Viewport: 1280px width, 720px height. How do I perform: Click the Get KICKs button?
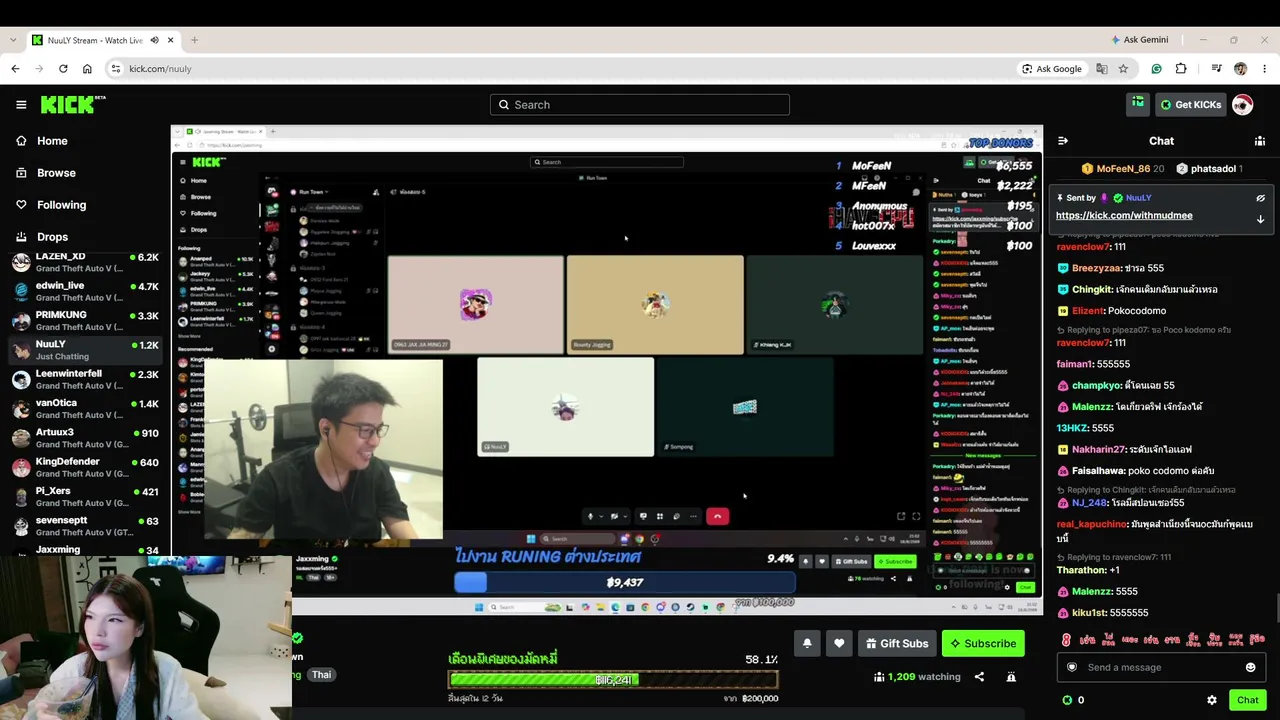point(1190,104)
